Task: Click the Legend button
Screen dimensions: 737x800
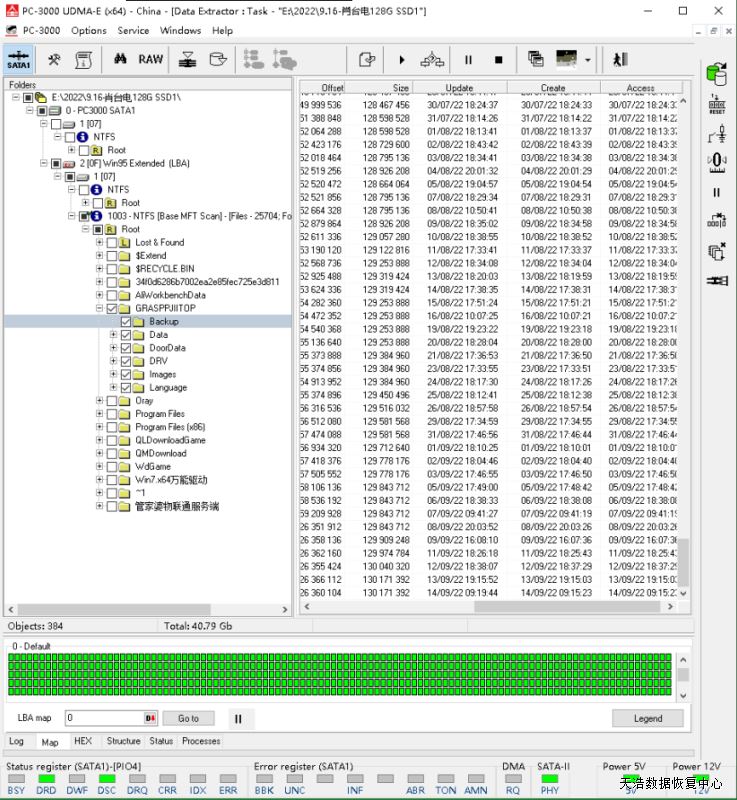Action: (647, 718)
